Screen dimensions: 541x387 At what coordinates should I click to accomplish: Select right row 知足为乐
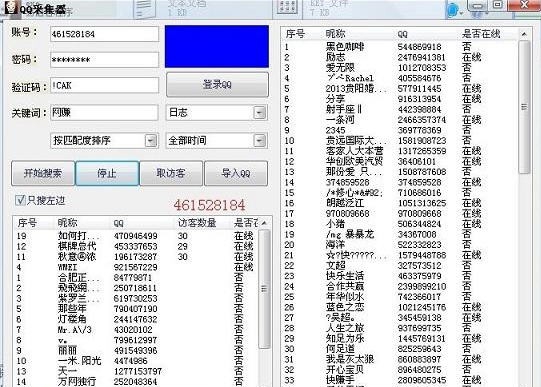tap(400, 338)
